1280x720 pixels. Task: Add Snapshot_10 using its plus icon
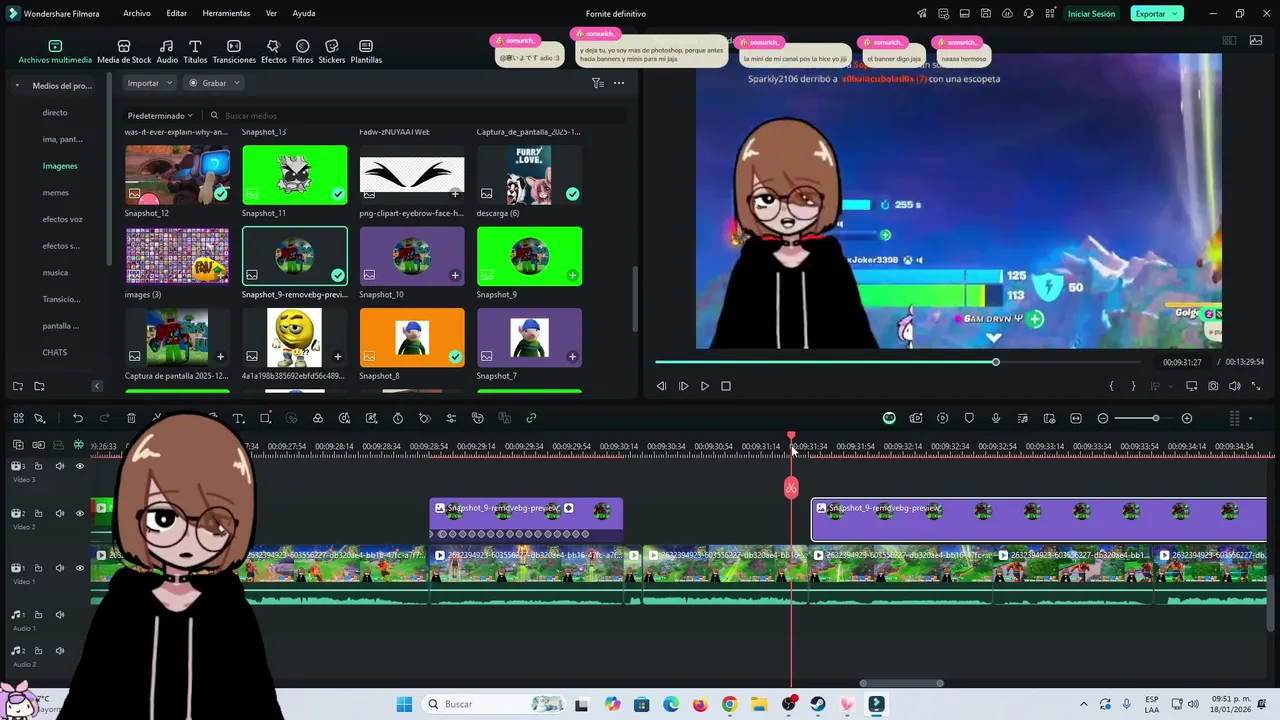(x=455, y=275)
